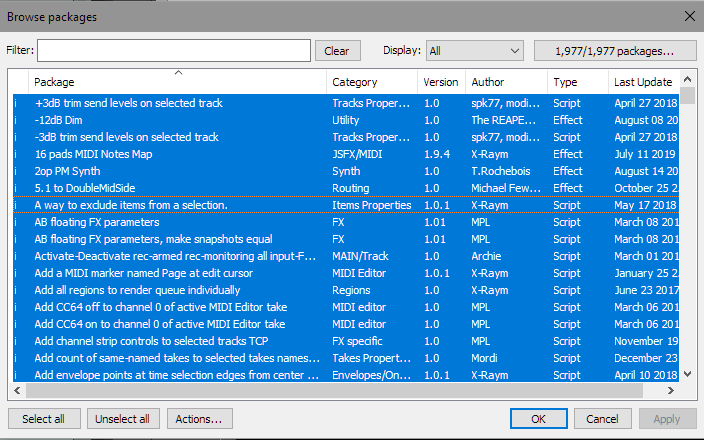Click info icon for '5.1 to DoubleMidSide' row

pyautogui.click(x=15, y=188)
